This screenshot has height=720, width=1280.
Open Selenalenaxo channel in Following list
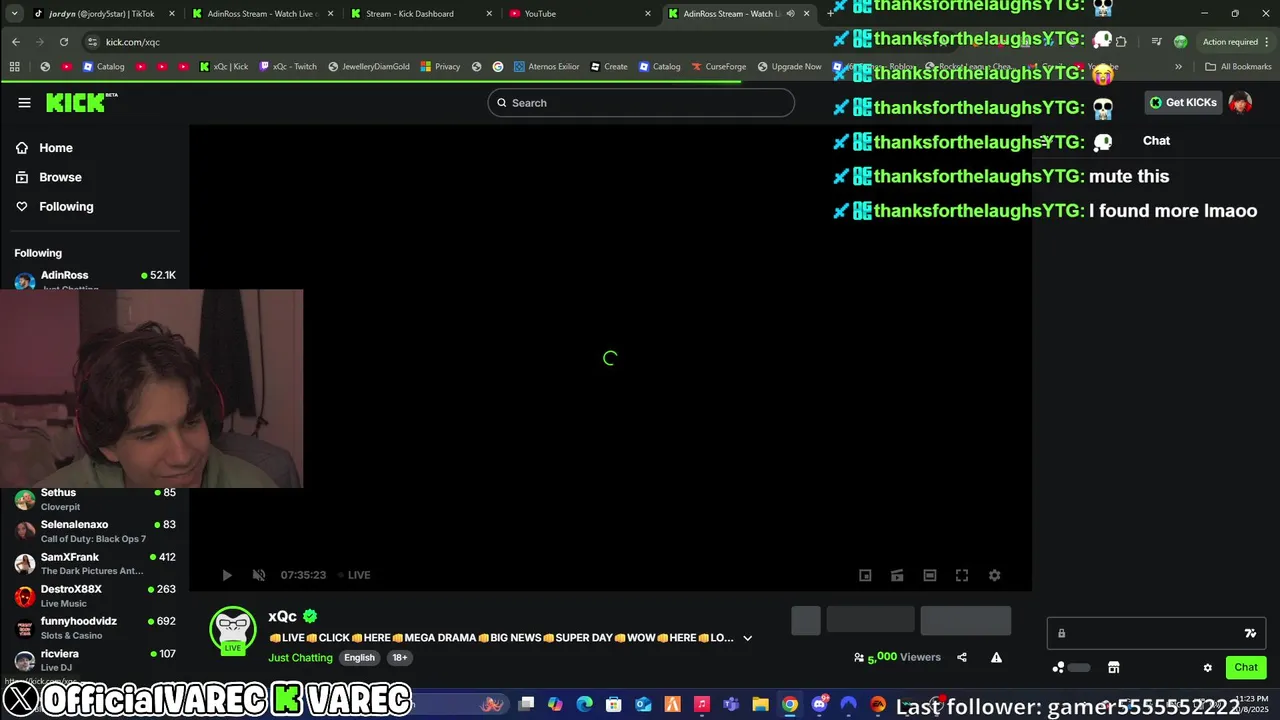point(95,531)
